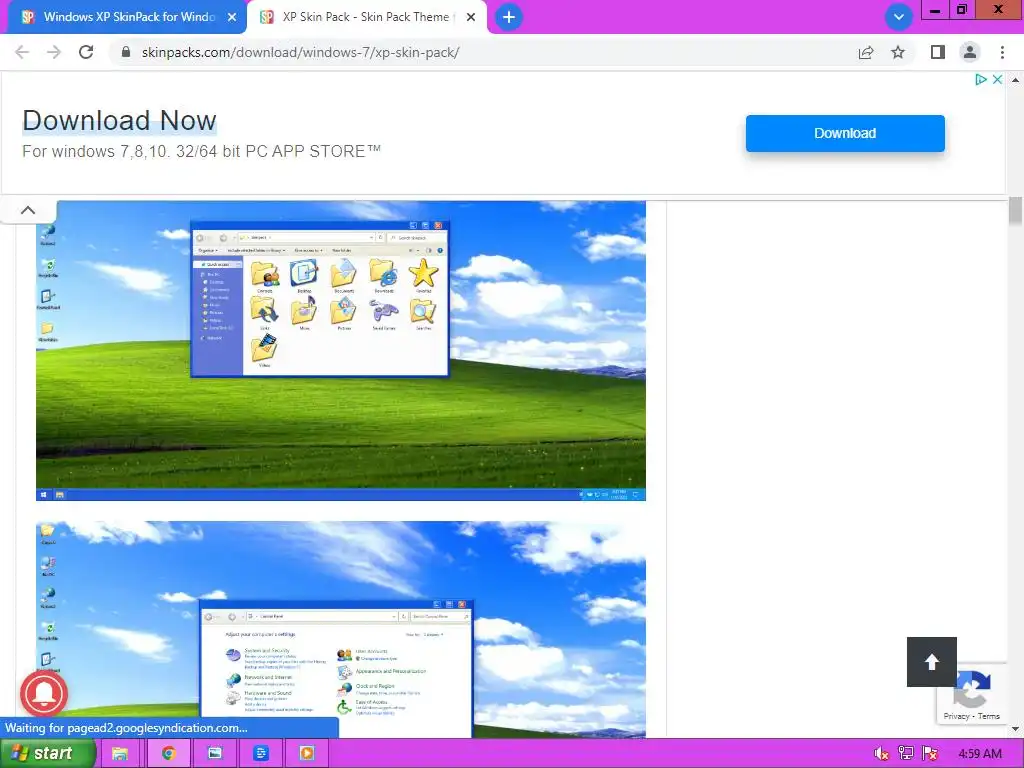Close the XP Skin Pack Theme tab
This screenshot has width=1024, height=768.
[x=471, y=18]
